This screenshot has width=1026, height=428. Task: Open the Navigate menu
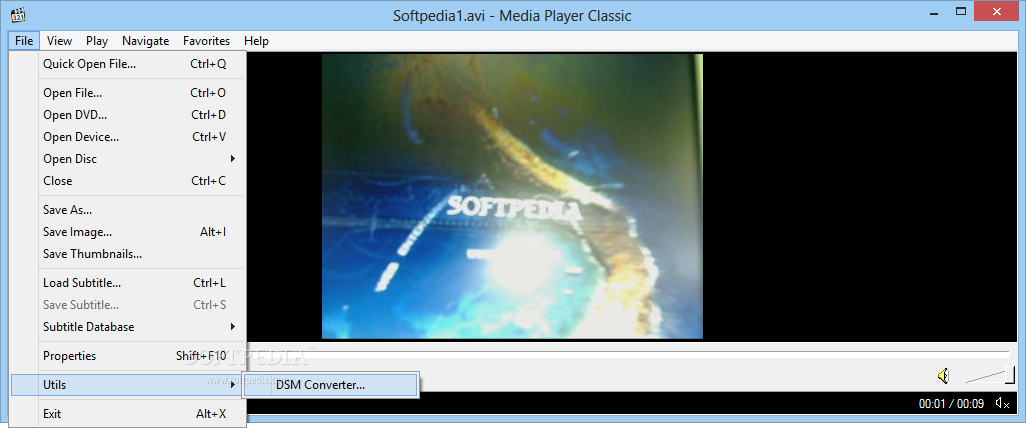(145, 41)
